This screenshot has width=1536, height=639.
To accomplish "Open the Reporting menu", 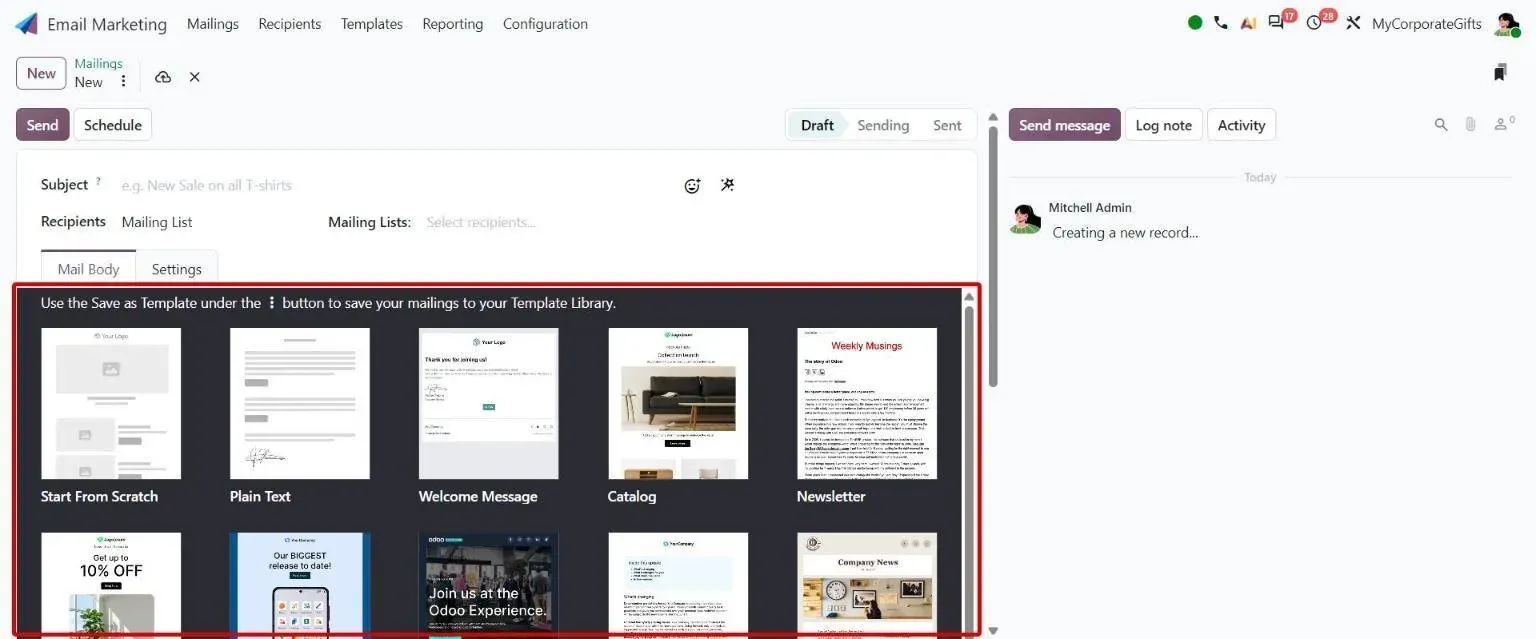I will point(453,24).
